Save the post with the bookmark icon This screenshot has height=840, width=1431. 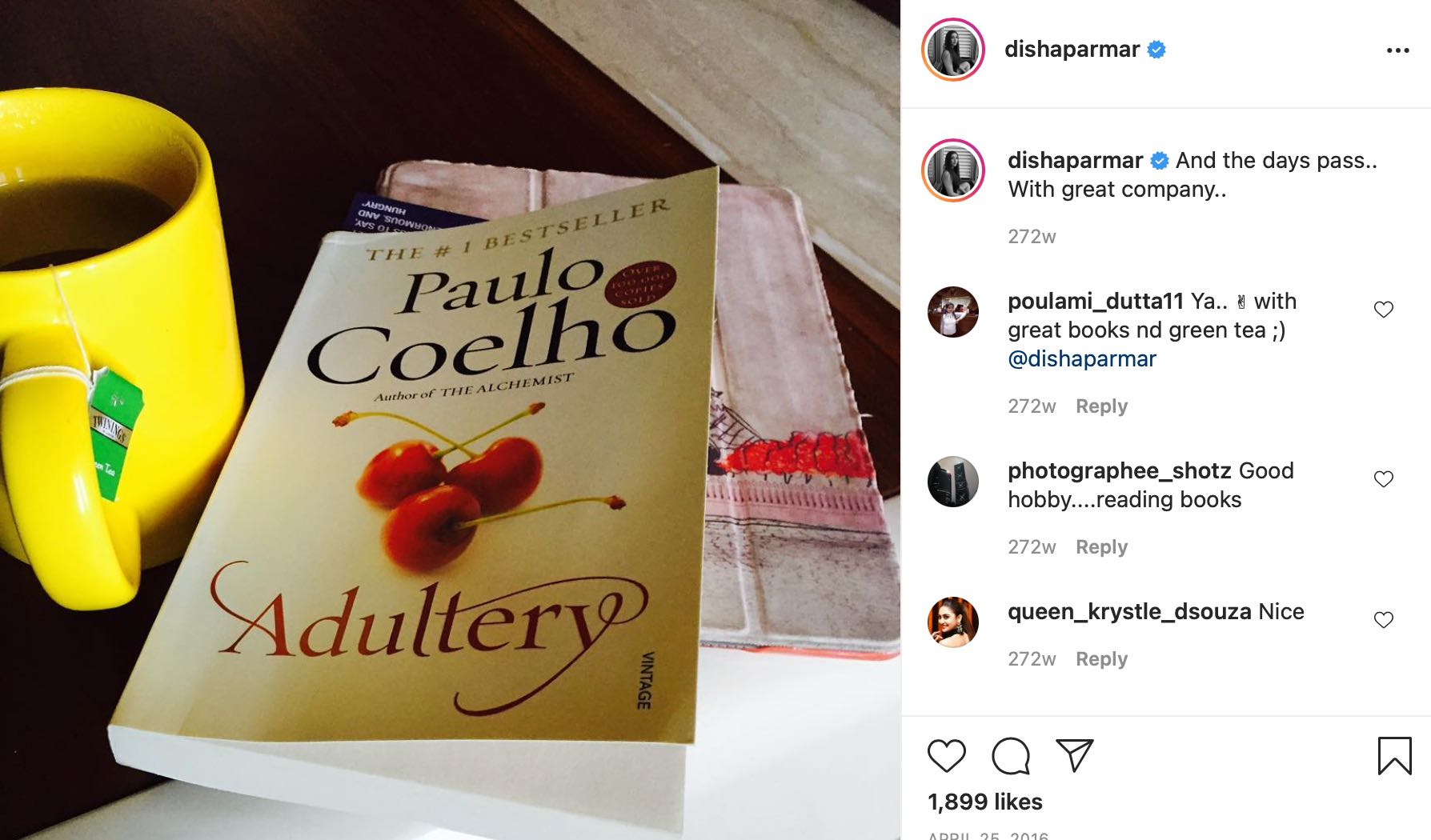click(x=1394, y=756)
